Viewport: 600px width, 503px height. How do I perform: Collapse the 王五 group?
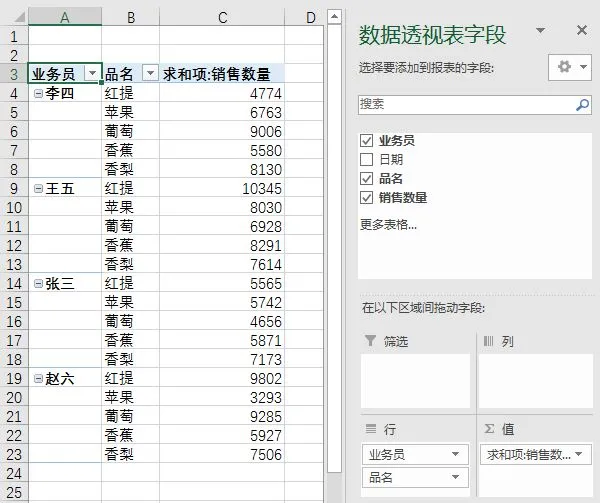coord(38,188)
